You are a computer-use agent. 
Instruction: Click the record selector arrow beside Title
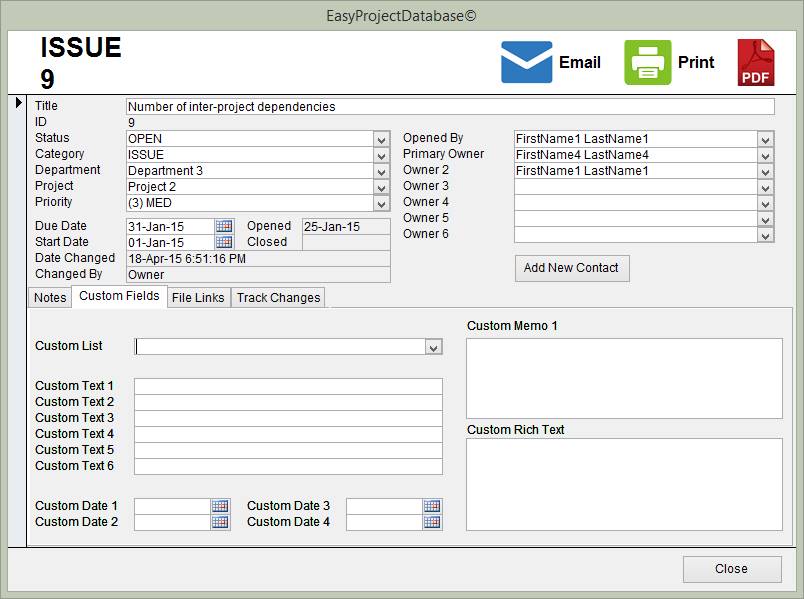pyautogui.click(x=18, y=103)
